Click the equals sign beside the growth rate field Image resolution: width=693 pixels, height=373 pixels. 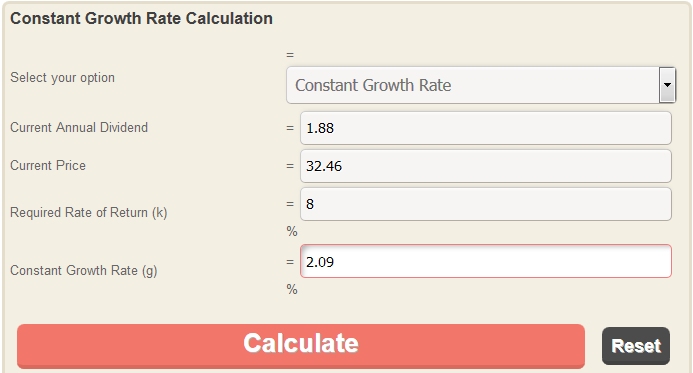(x=290, y=262)
